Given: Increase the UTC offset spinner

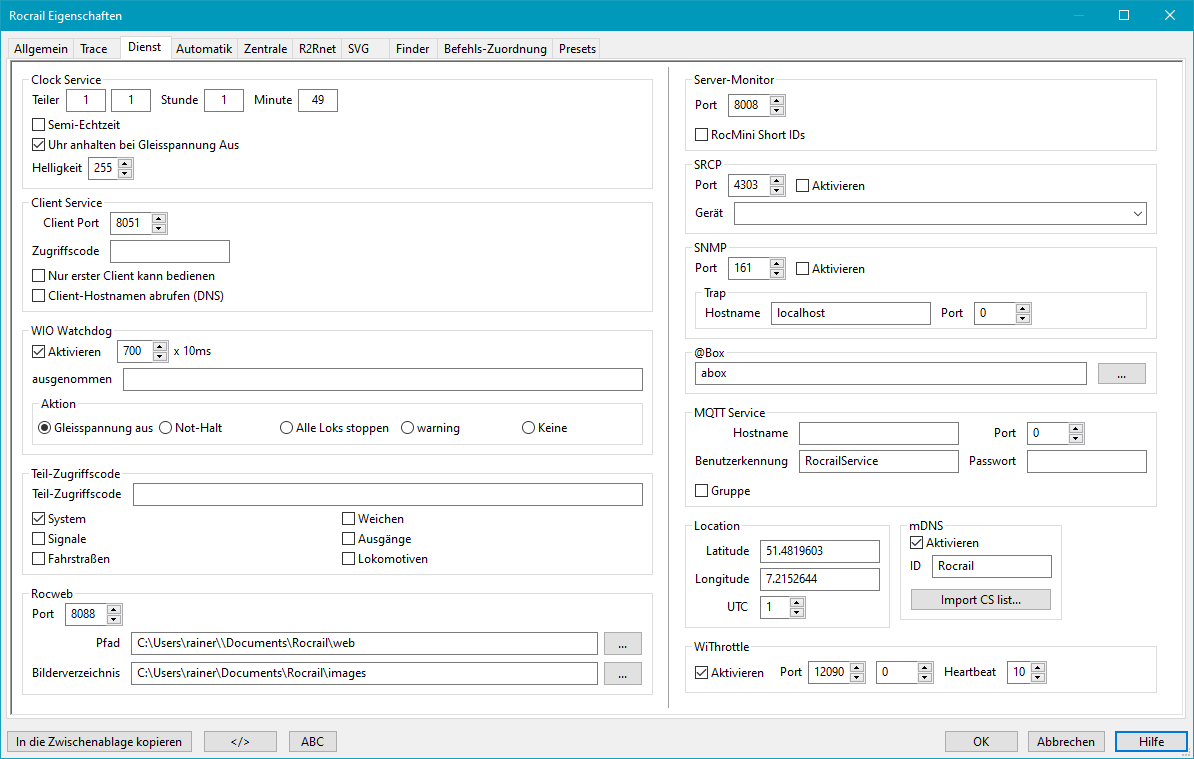Looking at the screenshot, I should (796, 603).
